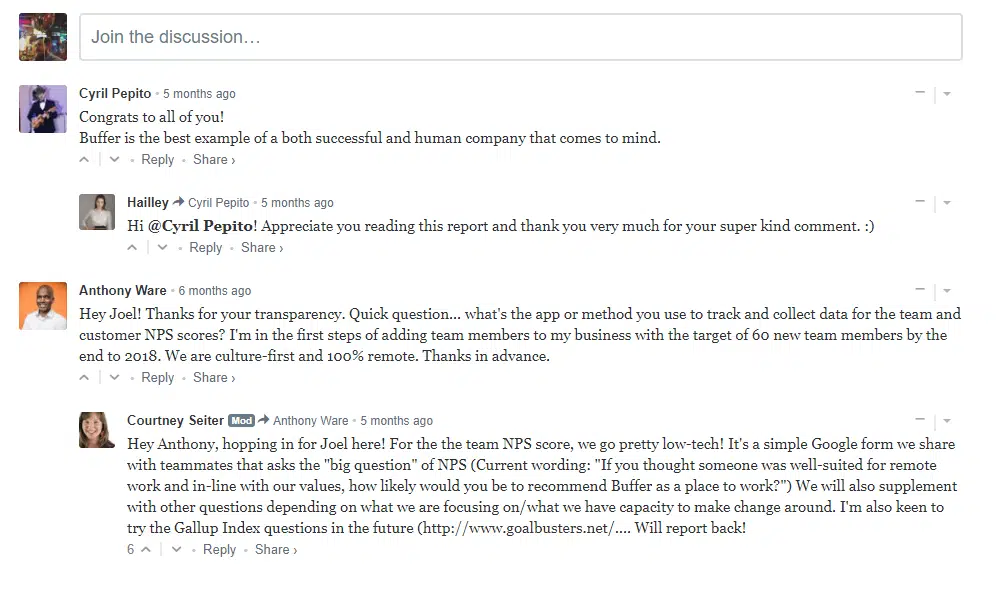This screenshot has height=589, width=997.
Task: Open the Share menu under Anthony Ware's comment
Action: [x=213, y=377]
